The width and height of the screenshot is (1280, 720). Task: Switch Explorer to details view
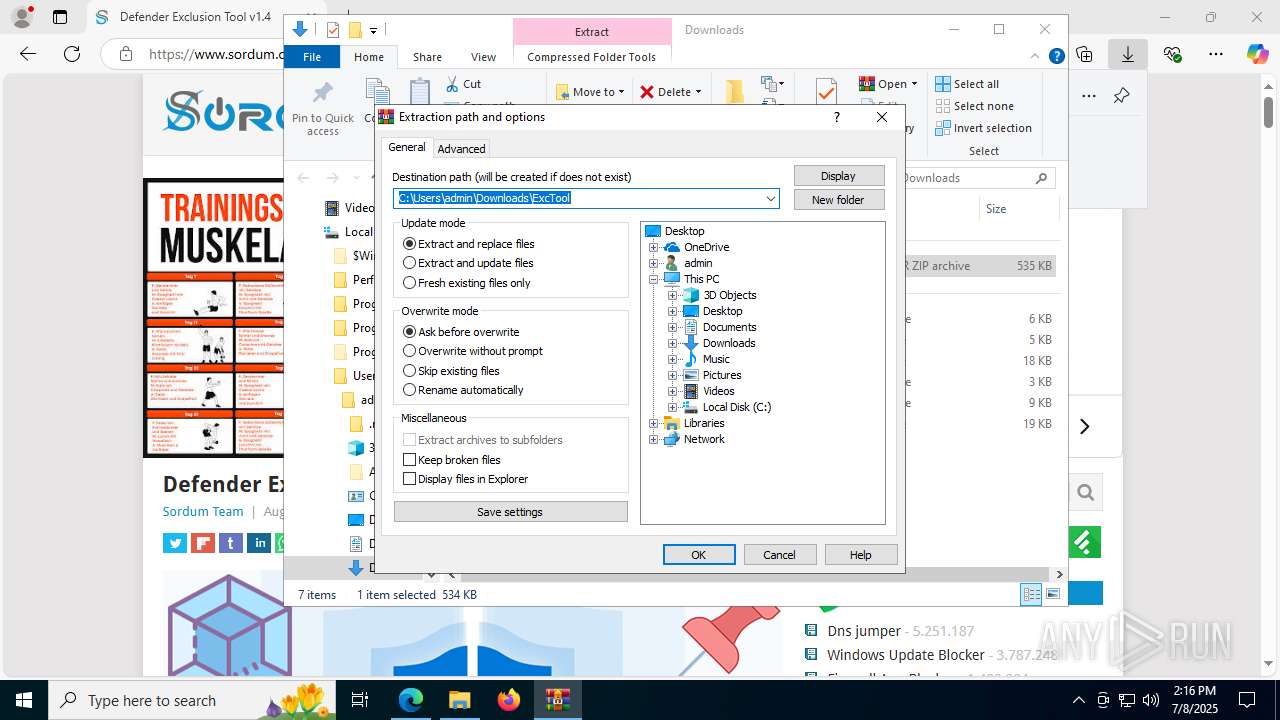[1031, 594]
